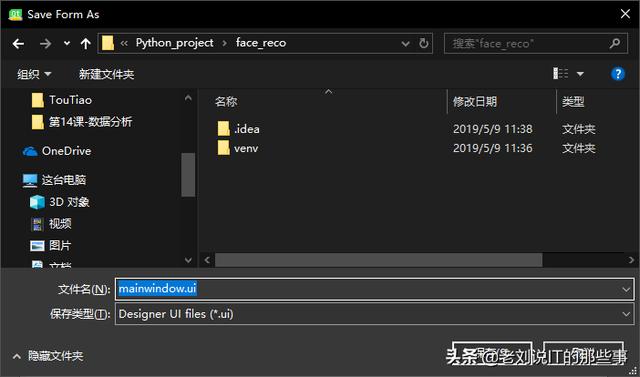The image size is (640, 377).
Task: Click the .idea date 2019/5/9 11:38
Action: coord(493,129)
